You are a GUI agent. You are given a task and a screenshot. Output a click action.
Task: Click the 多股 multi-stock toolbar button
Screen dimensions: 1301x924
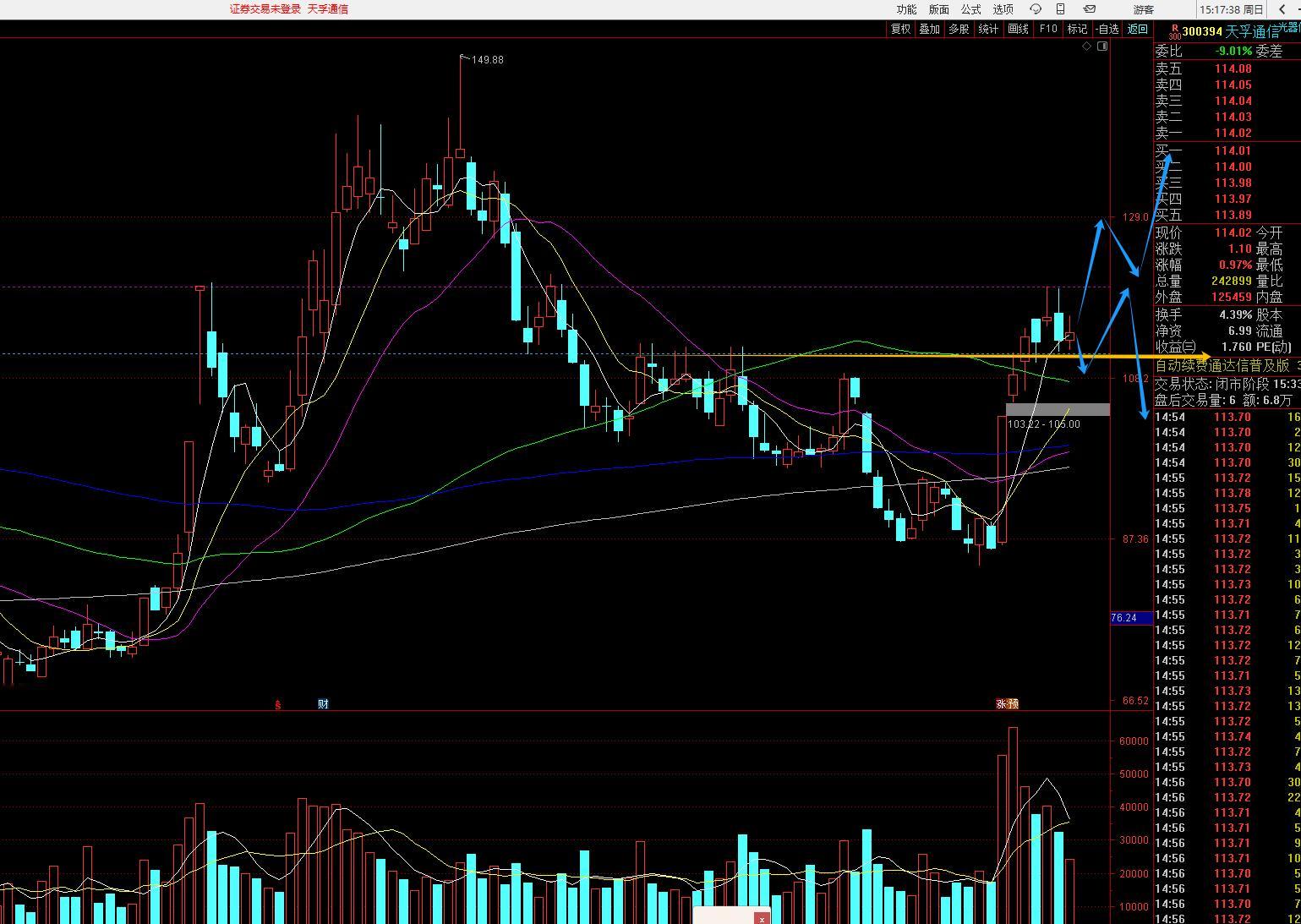[959, 29]
